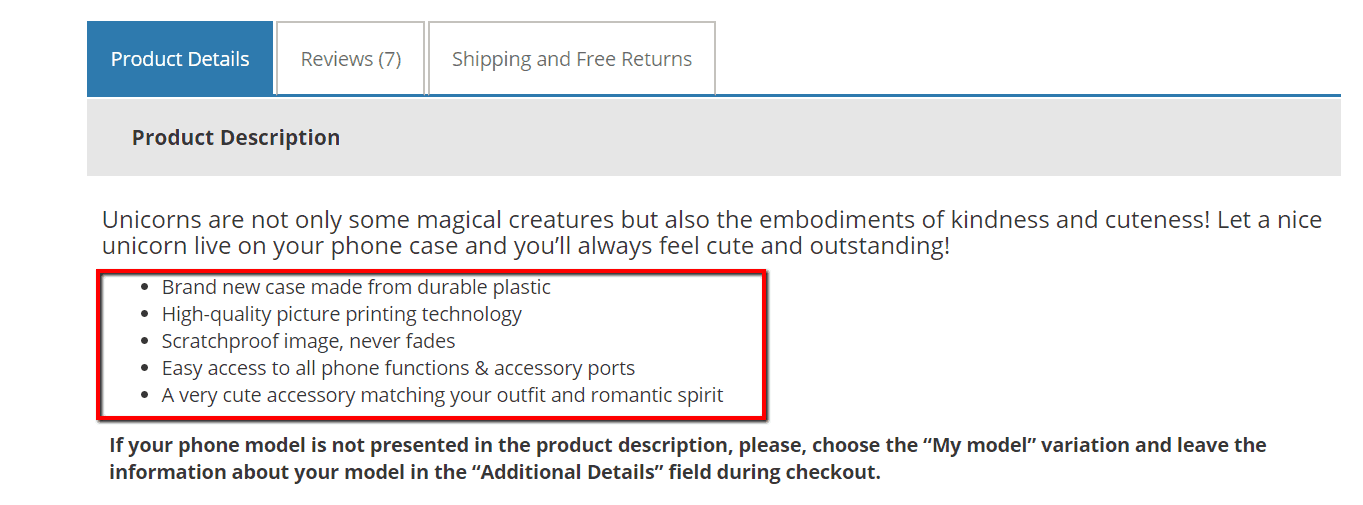Switch to the Reviews (7) tab
The height and width of the screenshot is (505, 1363).
click(351, 59)
